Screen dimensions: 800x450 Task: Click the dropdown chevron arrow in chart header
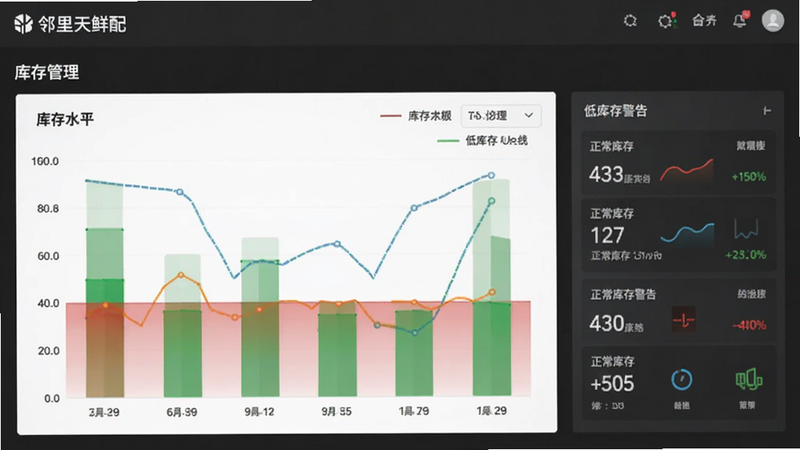coord(529,116)
